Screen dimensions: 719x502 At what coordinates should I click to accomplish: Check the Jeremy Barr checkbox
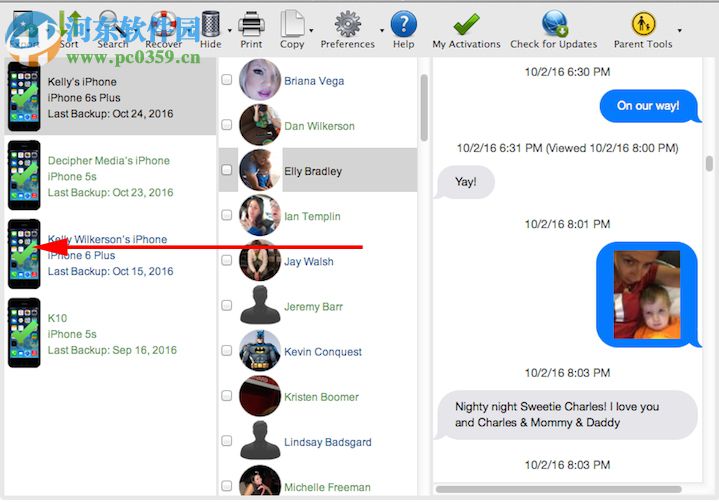click(227, 305)
